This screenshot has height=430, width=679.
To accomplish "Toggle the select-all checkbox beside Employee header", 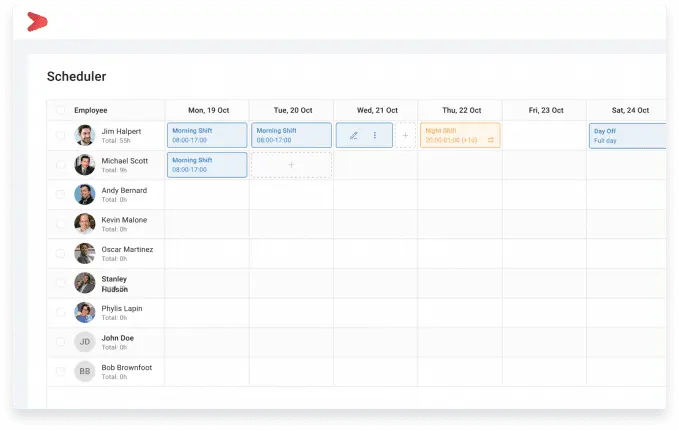I will click(x=61, y=111).
